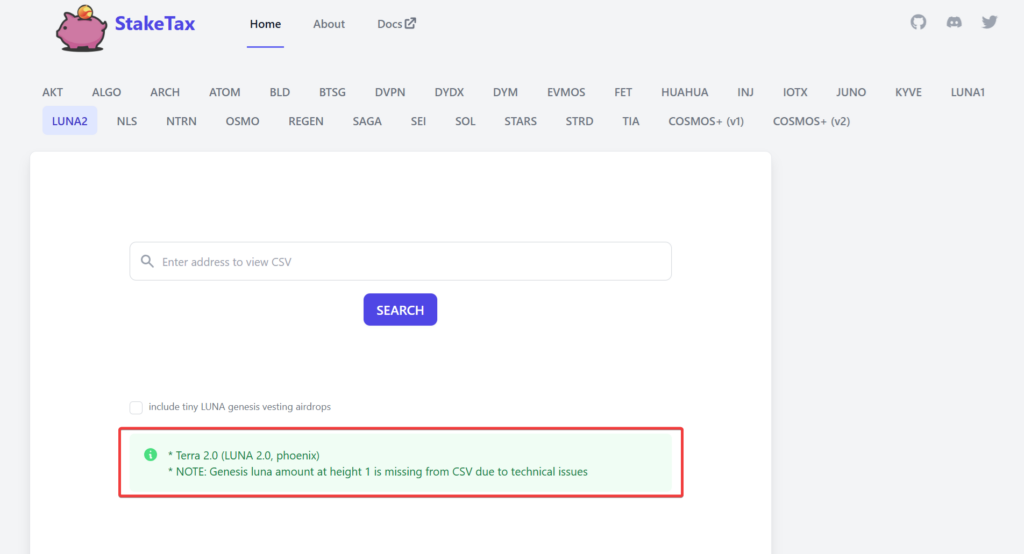Screen dimensions: 1024x554
Task: Select the SAGA chain tab
Action: [367, 121]
